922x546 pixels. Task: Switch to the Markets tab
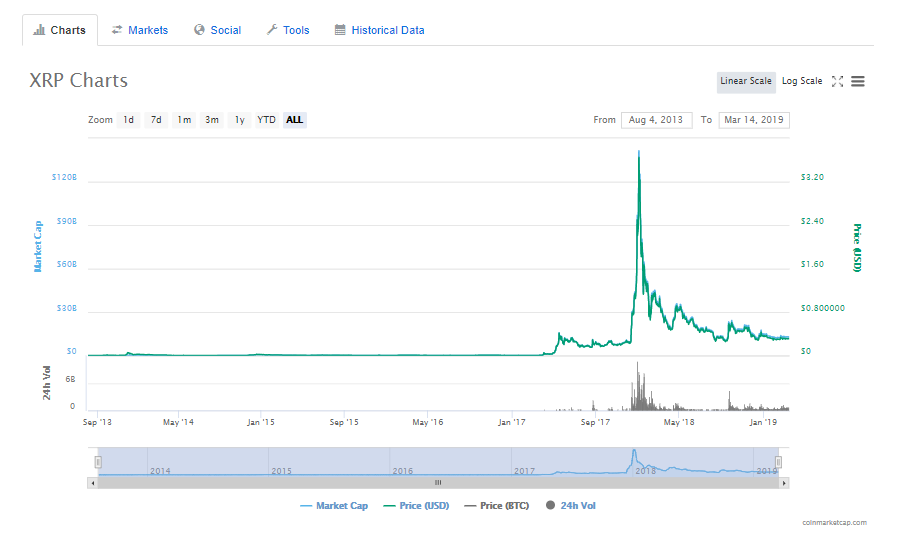click(x=140, y=30)
